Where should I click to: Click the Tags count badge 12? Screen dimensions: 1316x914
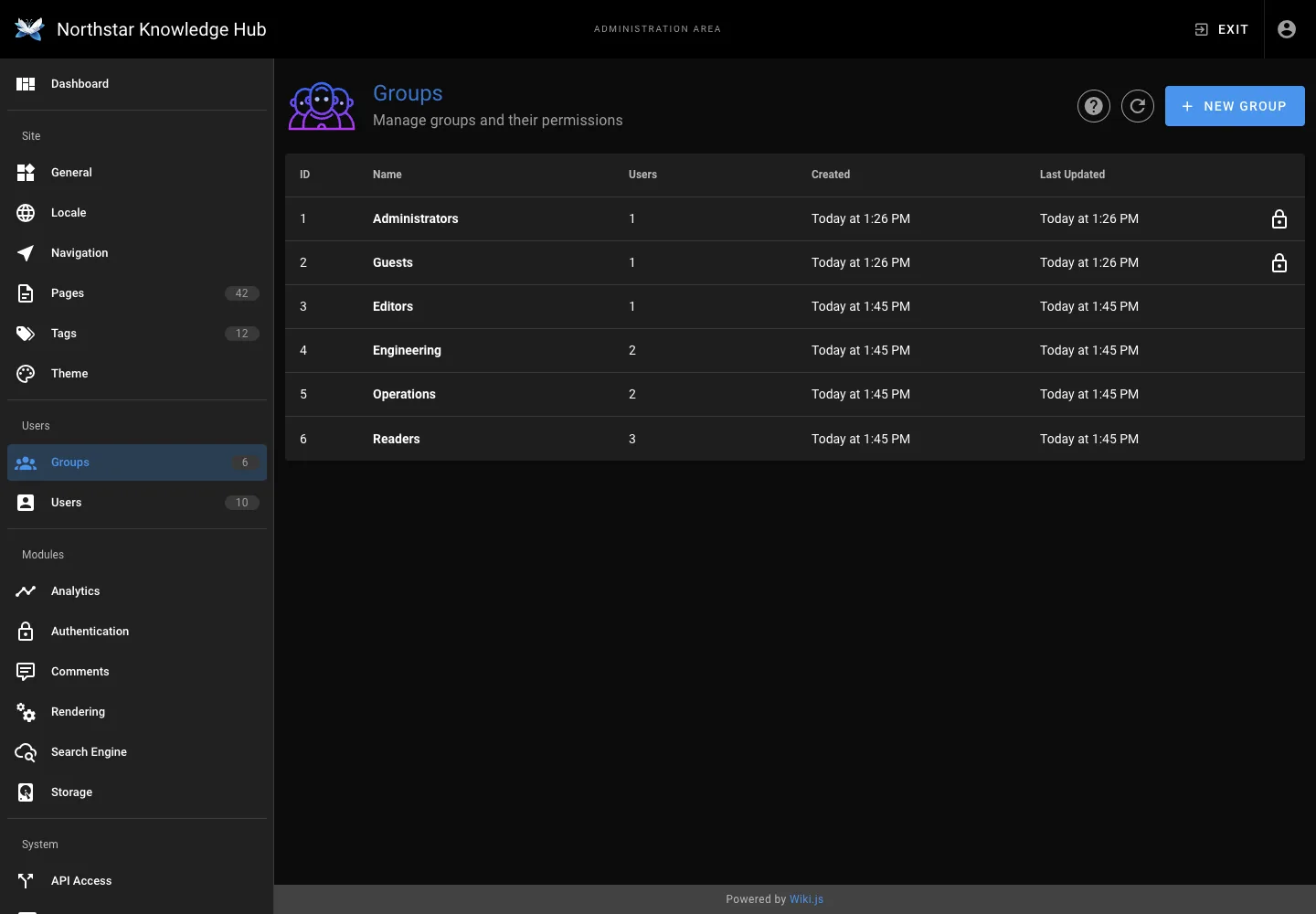point(242,334)
